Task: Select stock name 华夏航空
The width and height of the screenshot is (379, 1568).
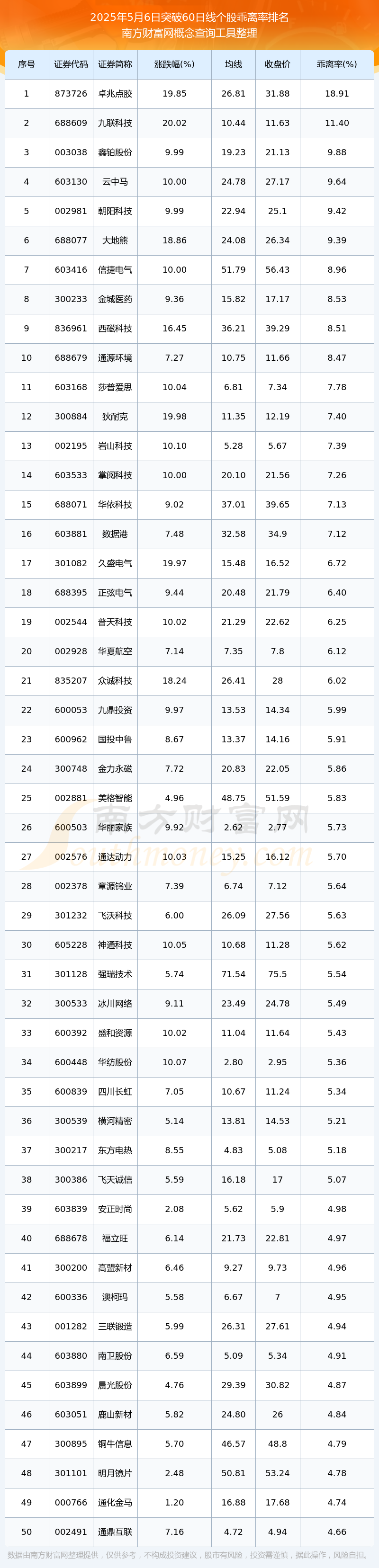Action: click(115, 651)
